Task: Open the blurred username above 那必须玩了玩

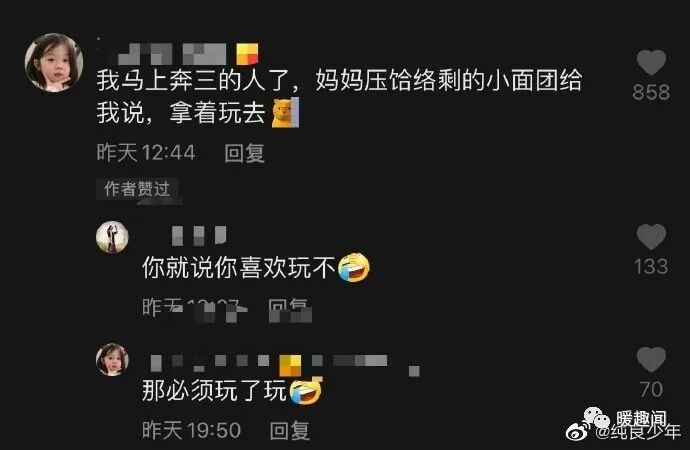Action: [x=284, y=363]
